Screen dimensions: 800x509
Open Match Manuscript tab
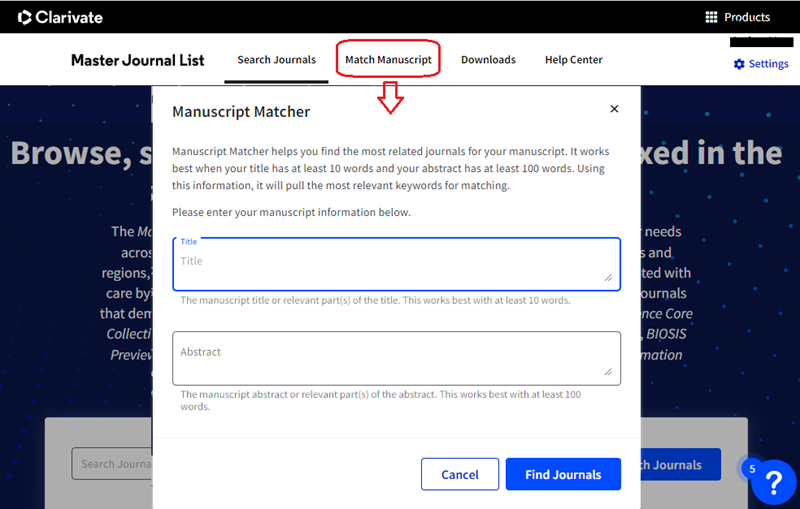[388, 60]
